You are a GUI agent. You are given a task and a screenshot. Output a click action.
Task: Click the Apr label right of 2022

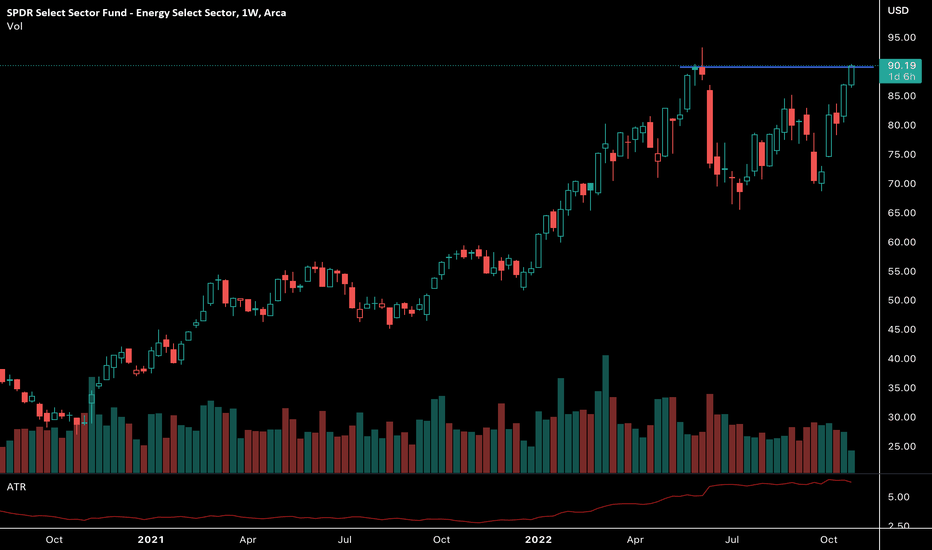tap(635, 540)
